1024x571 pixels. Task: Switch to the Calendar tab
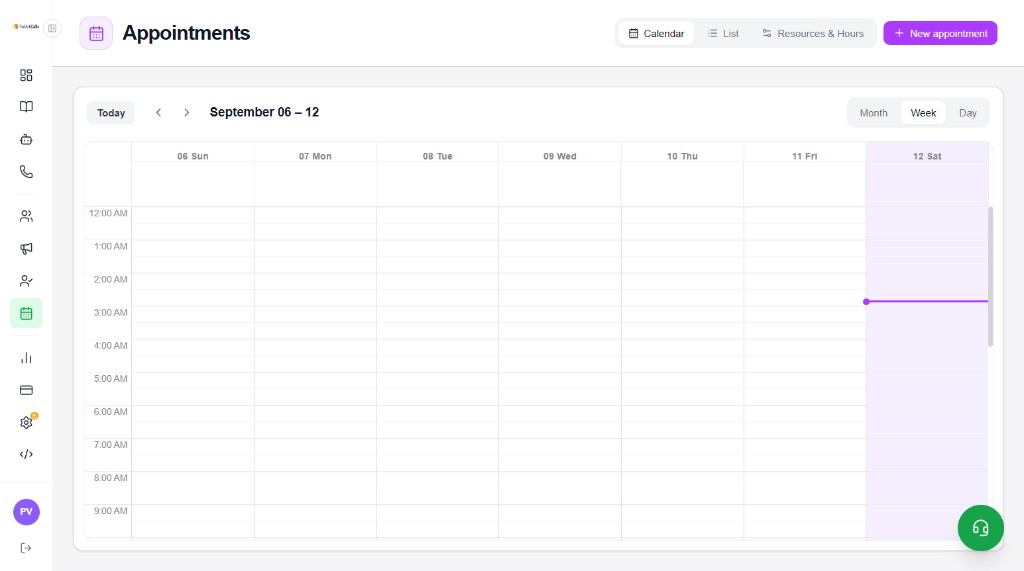[656, 33]
